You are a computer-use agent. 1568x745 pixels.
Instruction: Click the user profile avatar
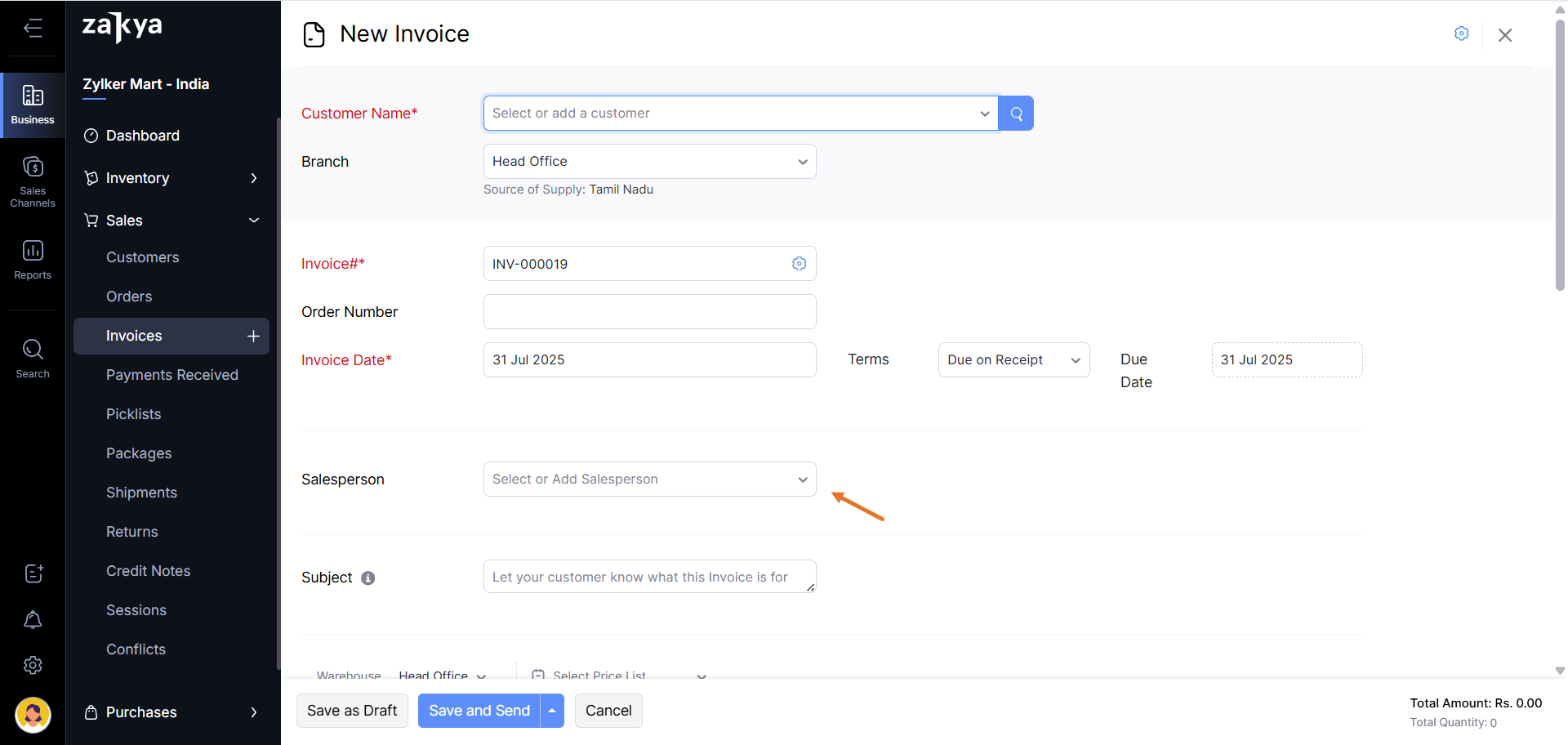[33, 715]
